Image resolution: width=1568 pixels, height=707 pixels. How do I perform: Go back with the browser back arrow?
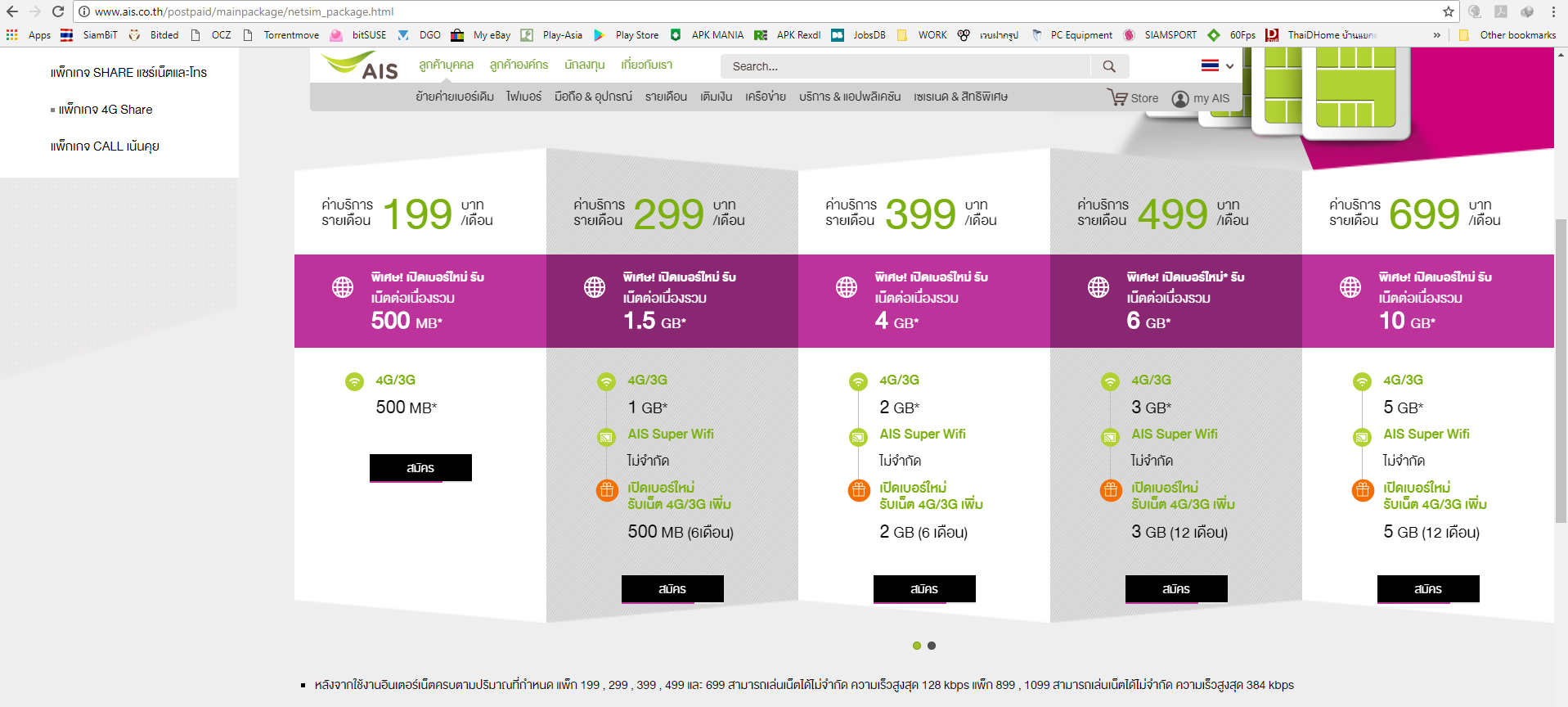[x=12, y=11]
